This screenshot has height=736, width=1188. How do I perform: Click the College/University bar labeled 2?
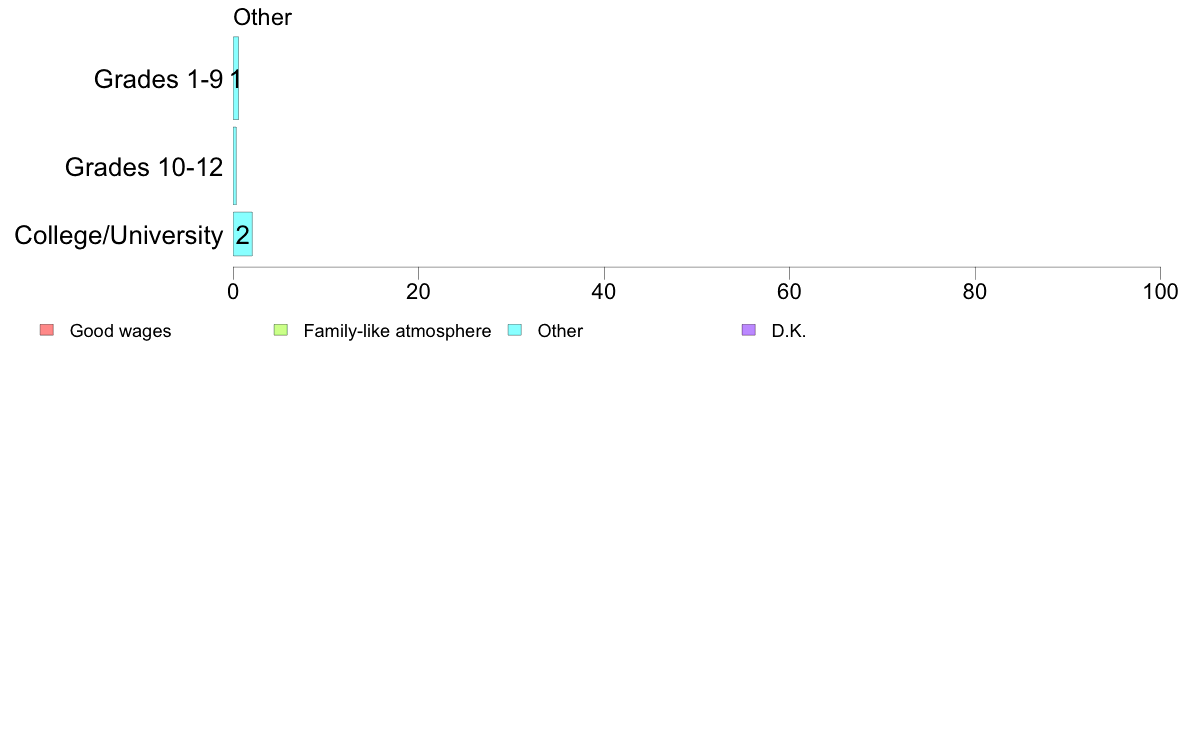pyautogui.click(x=242, y=234)
